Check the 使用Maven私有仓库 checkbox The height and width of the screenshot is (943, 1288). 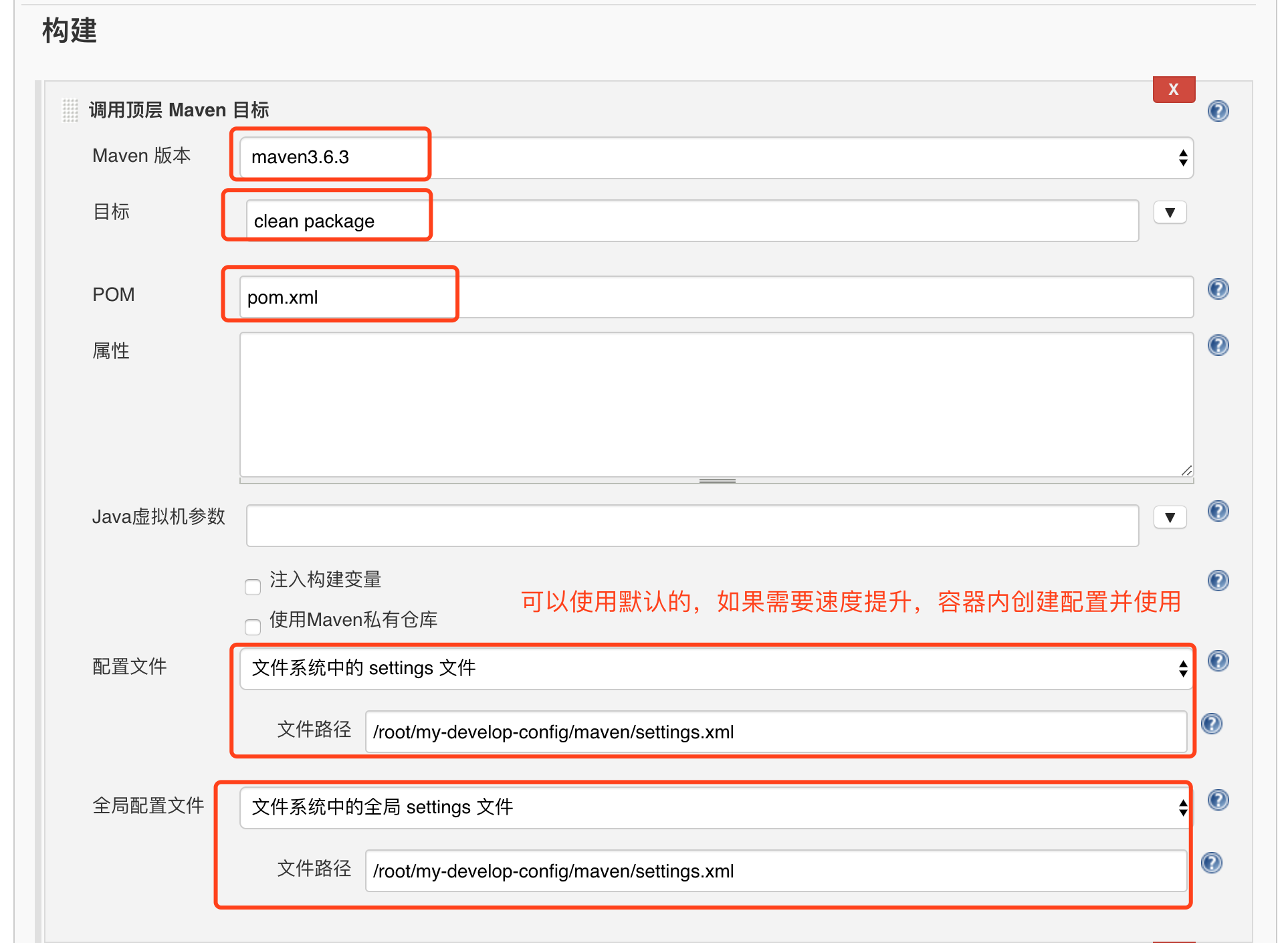pos(253,627)
